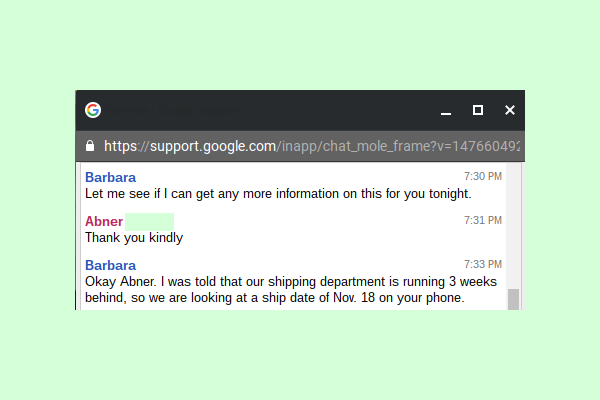Click the redacted box beside Abner's name
Image resolution: width=600 pixels, height=400 pixels.
pos(150,222)
